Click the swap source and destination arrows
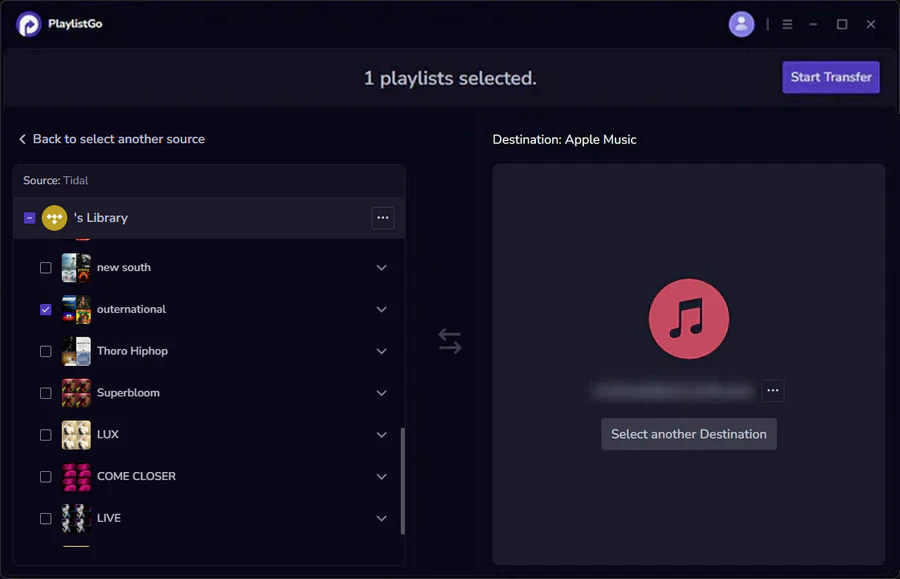900x579 pixels. click(x=449, y=341)
